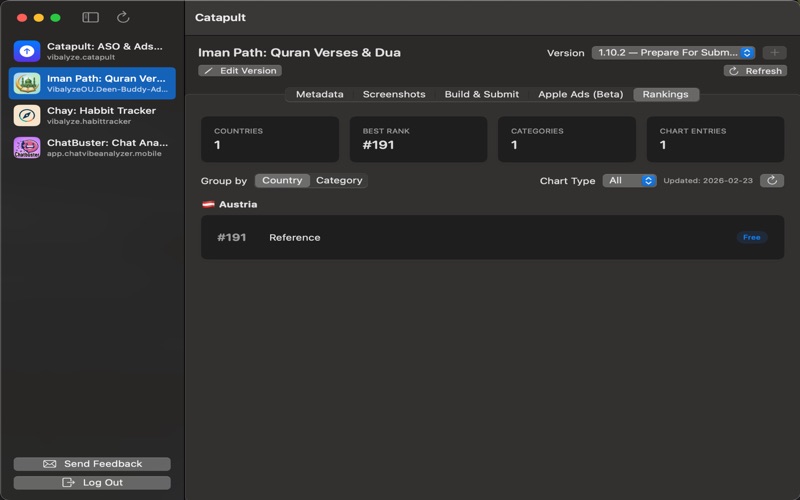Viewport: 800px width, 500px height.
Task: Click the Log Out button
Action: 92,483
